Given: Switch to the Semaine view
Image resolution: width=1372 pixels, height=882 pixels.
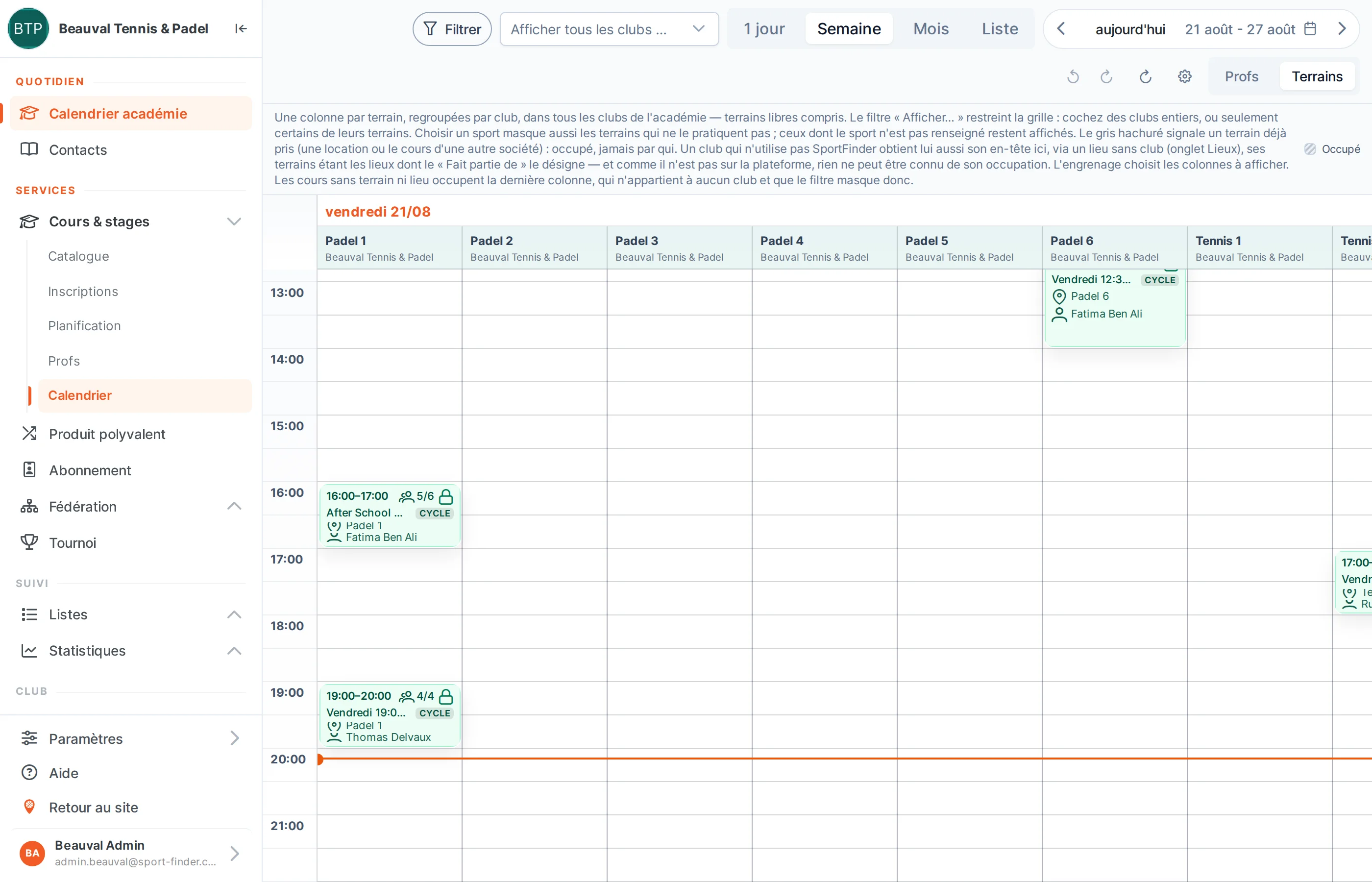Looking at the screenshot, I should coord(849,28).
